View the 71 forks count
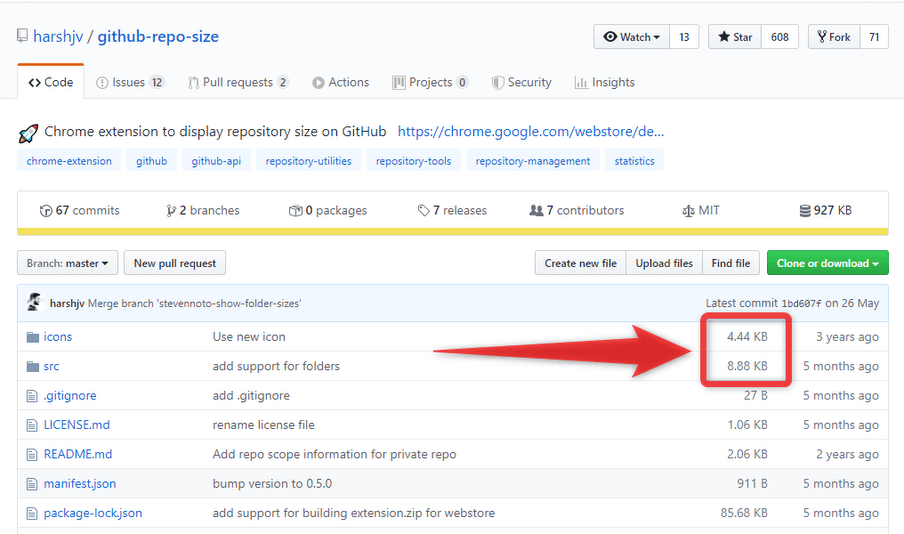Image resolution: width=904 pixels, height=534 pixels. tap(874, 37)
